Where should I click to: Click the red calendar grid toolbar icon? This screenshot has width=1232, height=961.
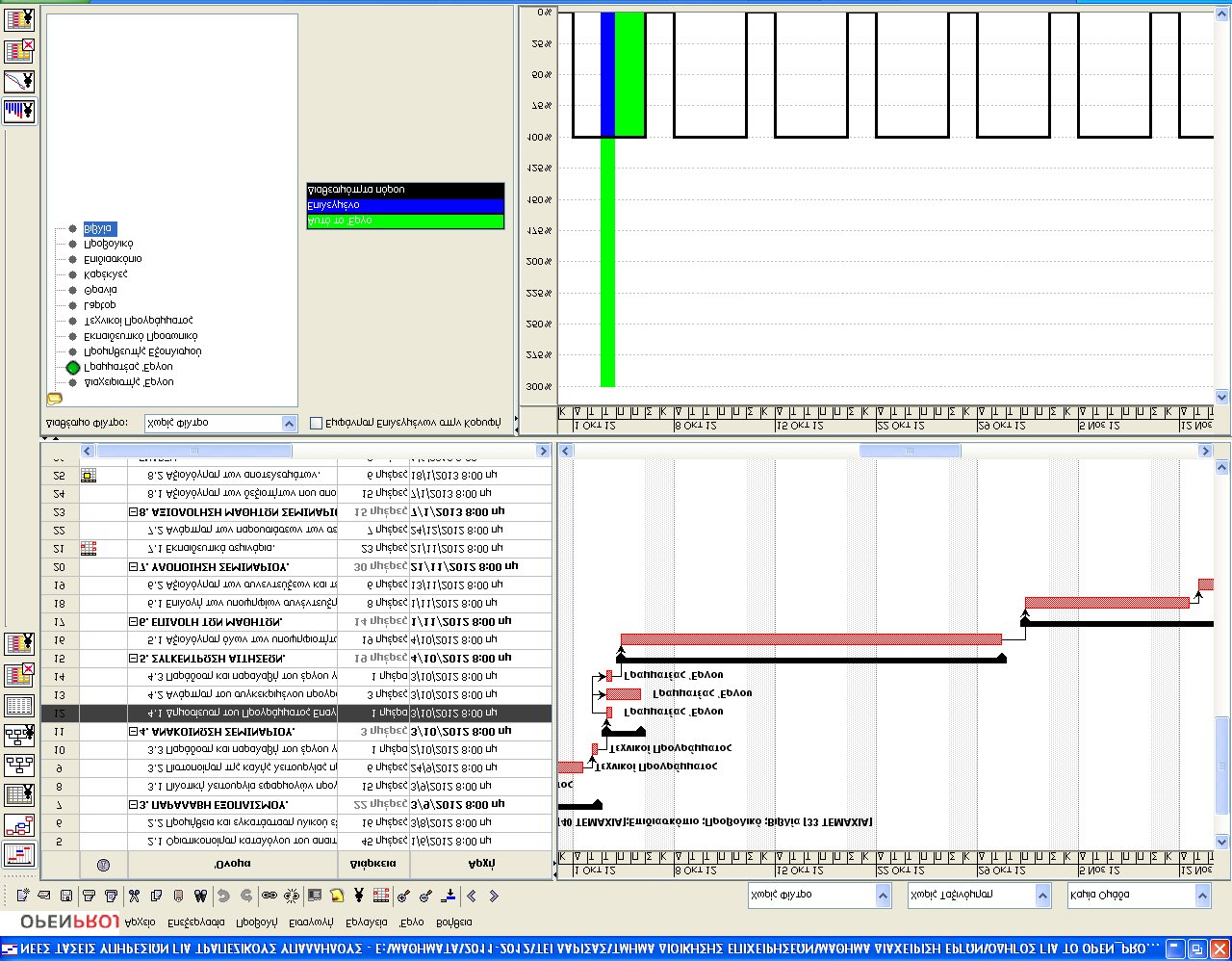[x=380, y=896]
